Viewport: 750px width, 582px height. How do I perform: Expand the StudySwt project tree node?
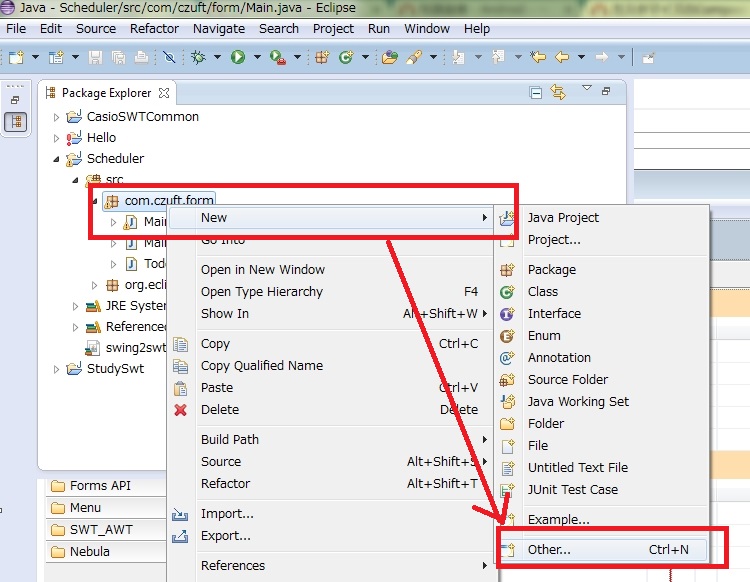pyautogui.click(x=57, y=369)
